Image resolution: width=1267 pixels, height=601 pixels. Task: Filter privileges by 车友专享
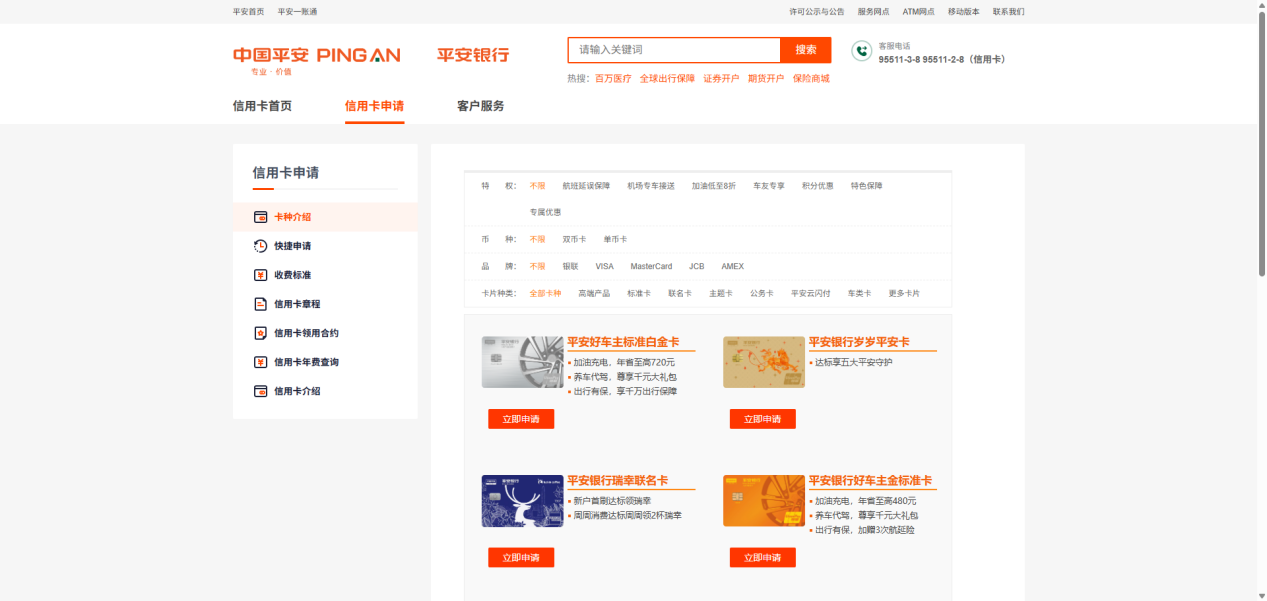pyautogui.click(x=769, y=186)
